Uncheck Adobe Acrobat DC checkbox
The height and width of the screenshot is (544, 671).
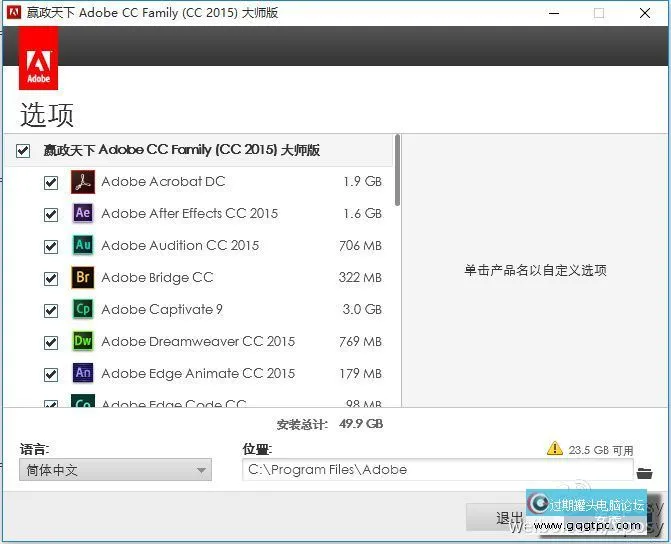pos(51,182)
